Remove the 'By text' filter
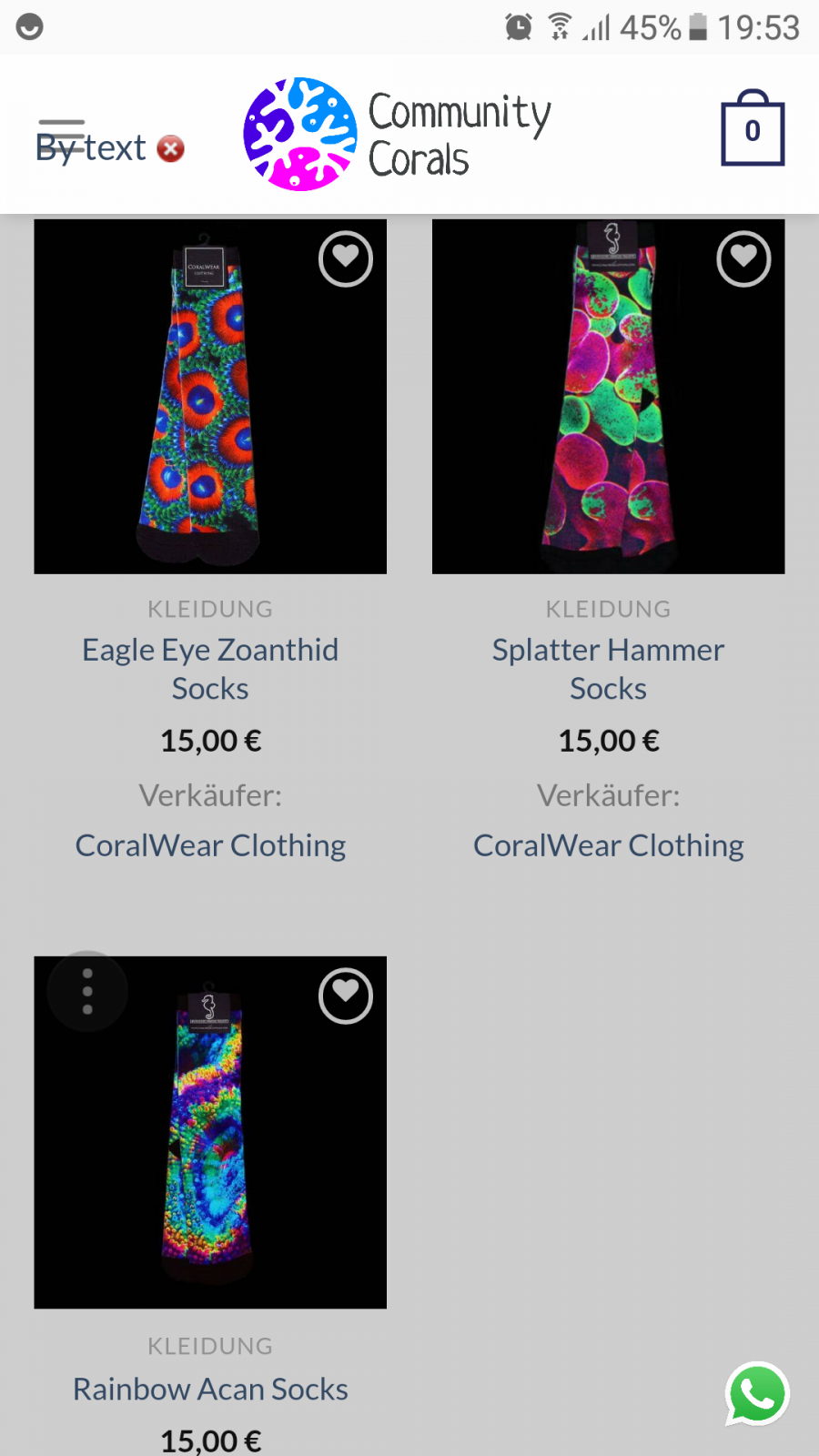The height and width of the screenshot is (1456, 819). pyautogui.click(x=170, y=148)
